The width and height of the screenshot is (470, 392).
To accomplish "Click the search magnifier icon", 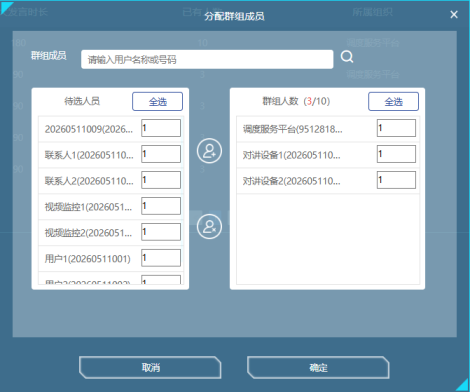I will coord(347,57).
